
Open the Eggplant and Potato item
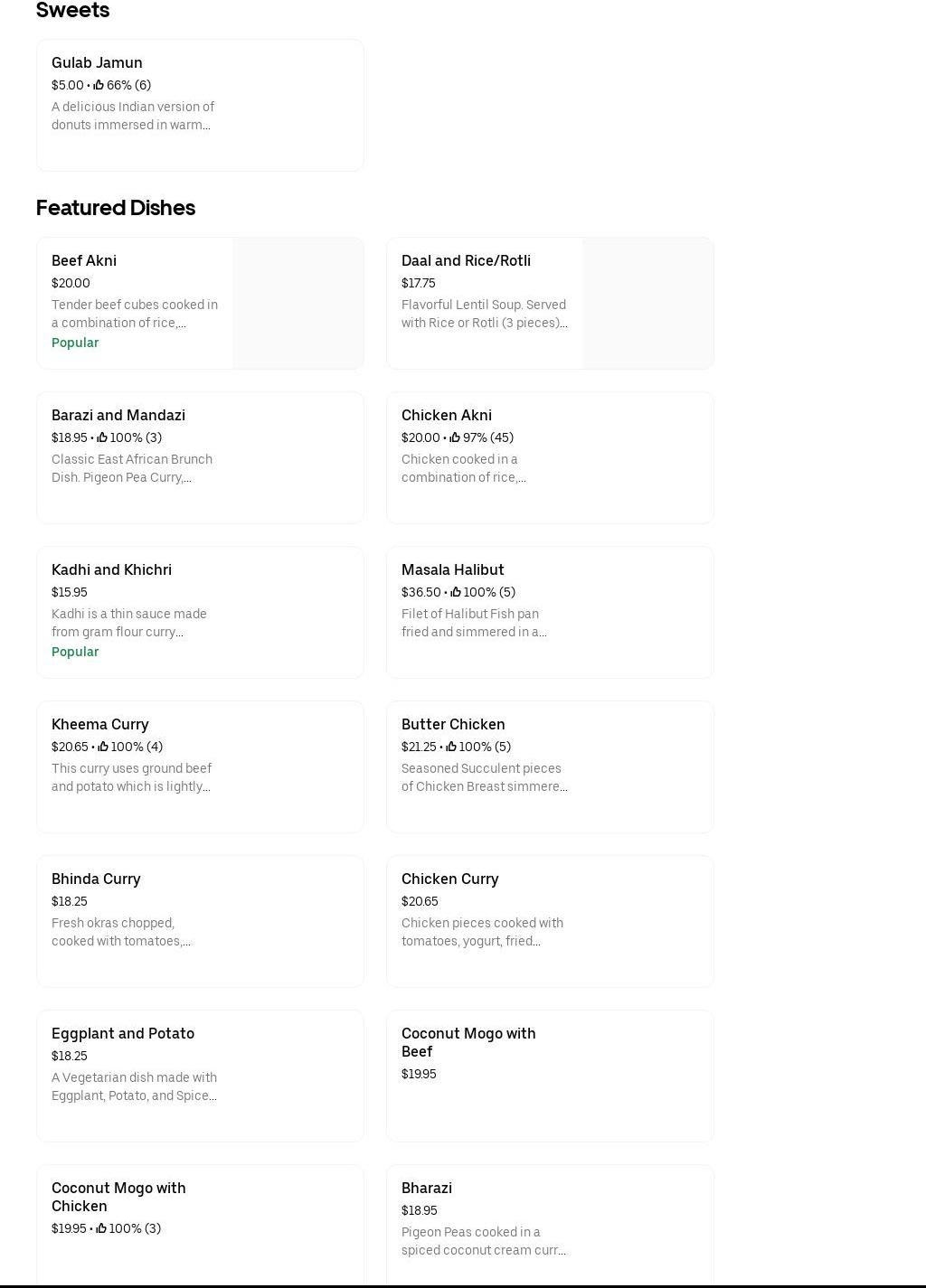123,1033
